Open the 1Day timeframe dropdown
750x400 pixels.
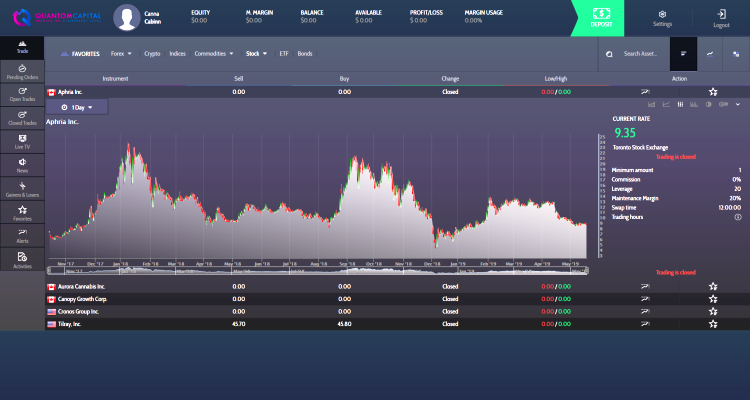click(x=77, y=107)
